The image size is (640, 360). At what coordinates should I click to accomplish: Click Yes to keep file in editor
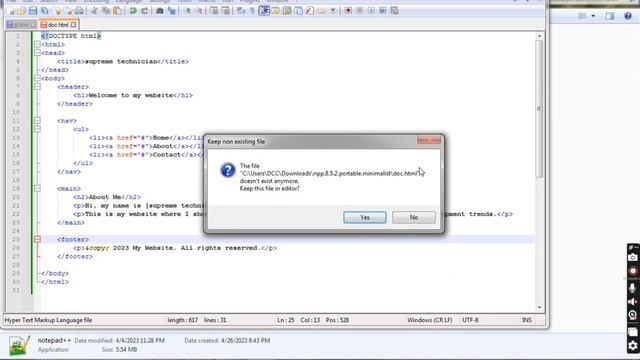365,218
